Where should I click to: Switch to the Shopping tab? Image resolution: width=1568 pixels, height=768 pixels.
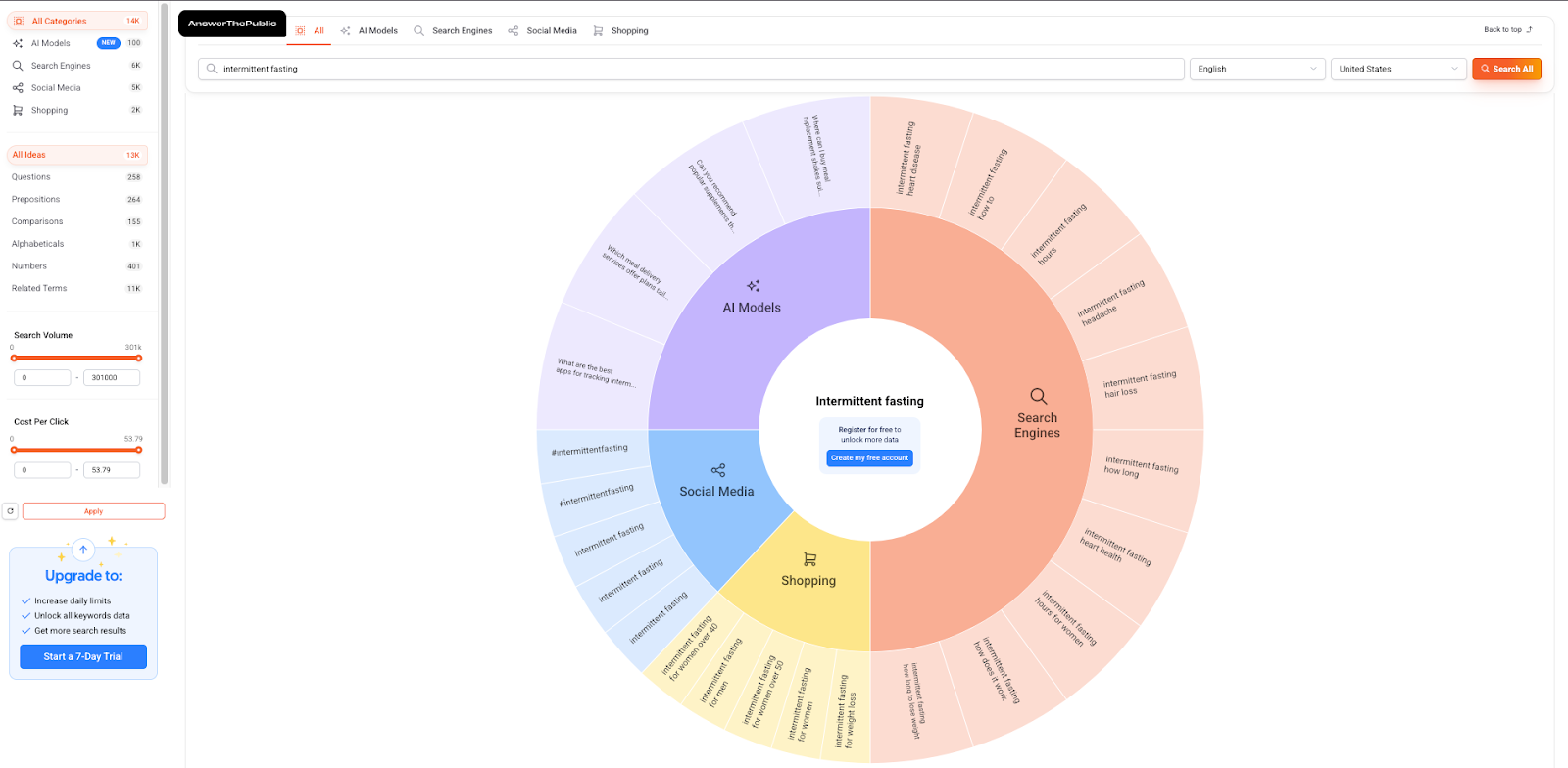click(620, 31)
